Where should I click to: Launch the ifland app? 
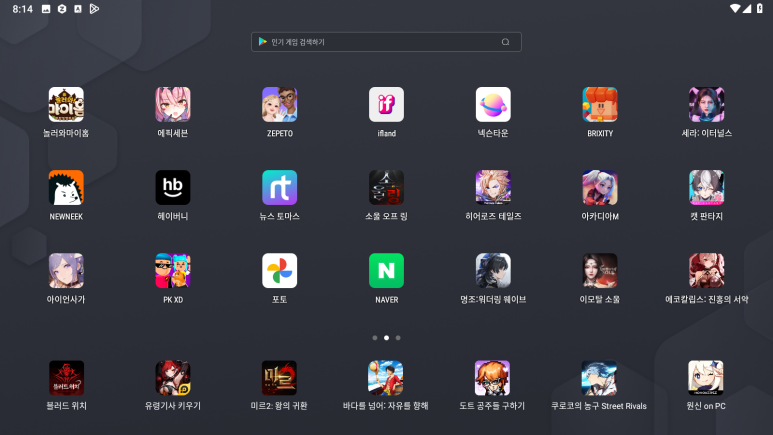(386, 105)
